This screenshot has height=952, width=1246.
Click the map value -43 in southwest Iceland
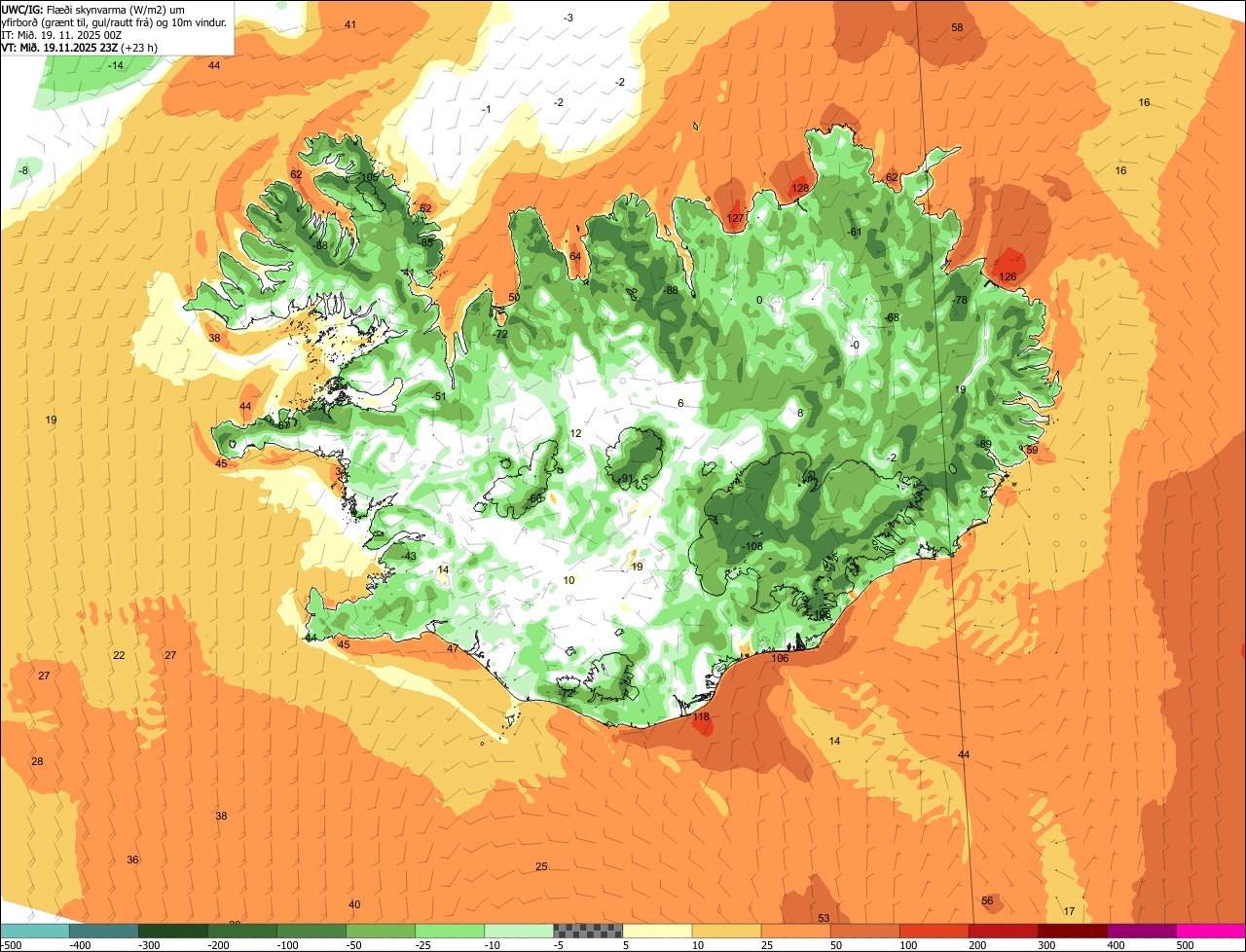coord(408,556)
